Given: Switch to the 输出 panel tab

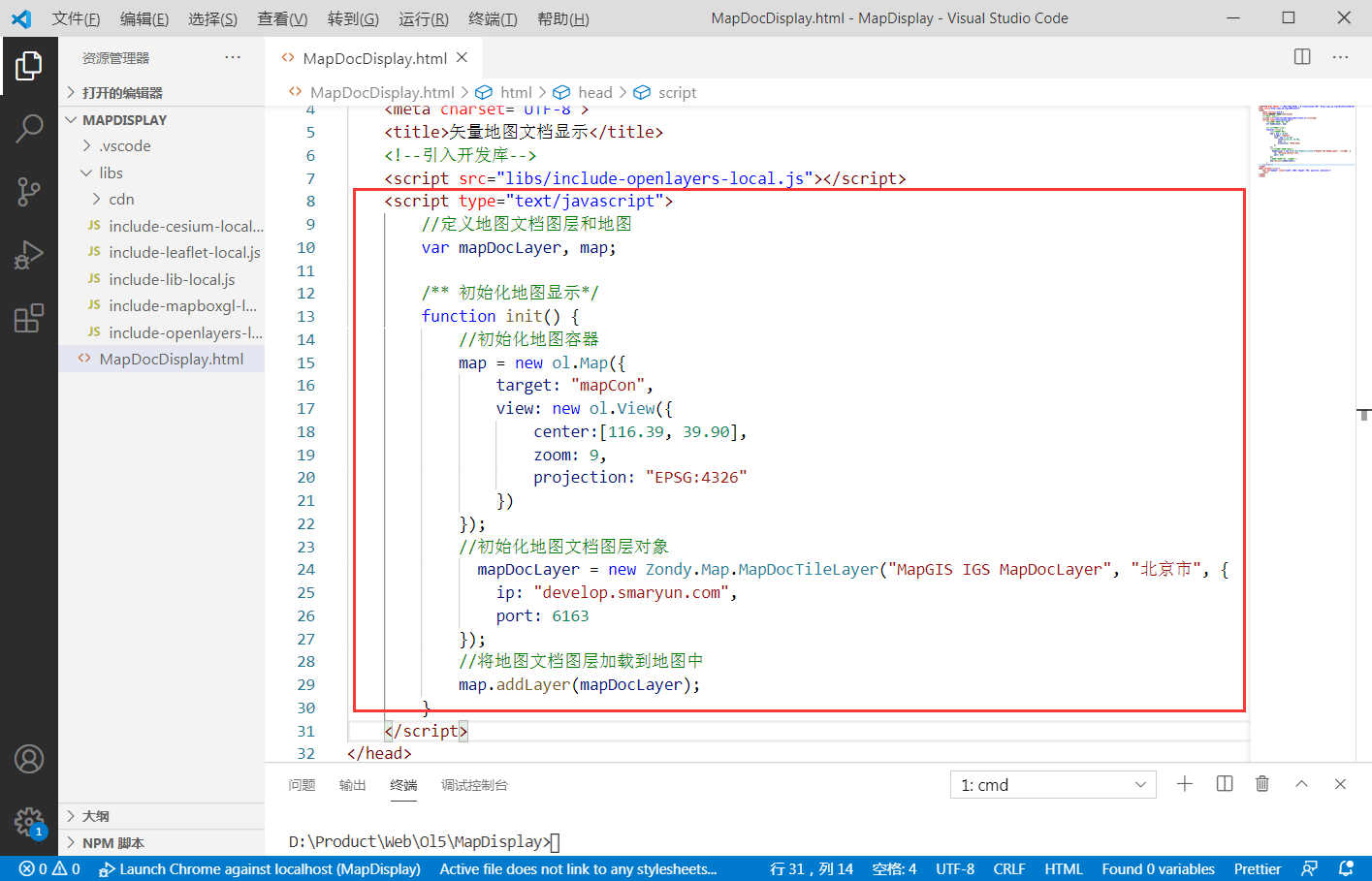Looking at the screenshot, I should point(353,785).
